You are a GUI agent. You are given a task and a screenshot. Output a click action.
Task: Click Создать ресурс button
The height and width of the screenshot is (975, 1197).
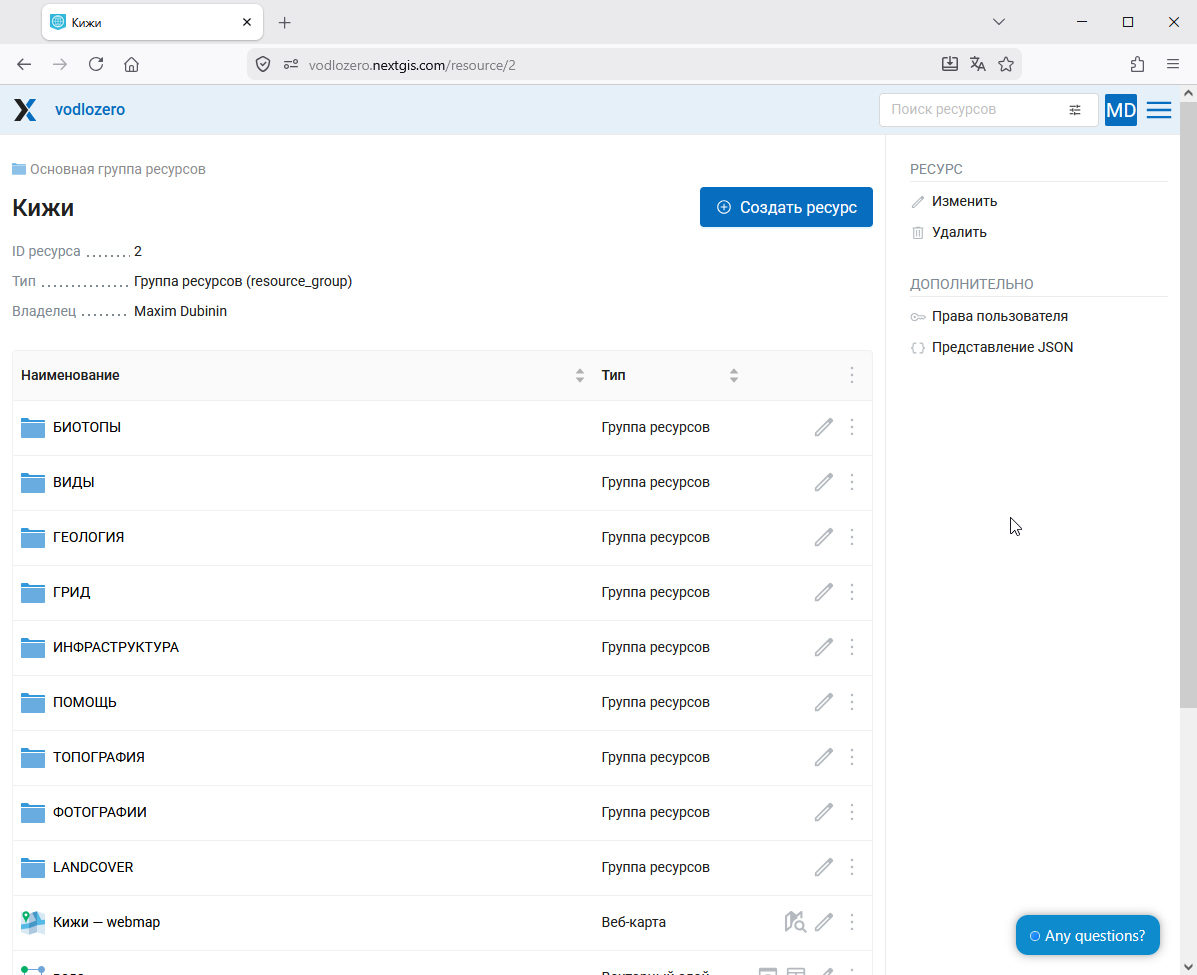point(786,207)
